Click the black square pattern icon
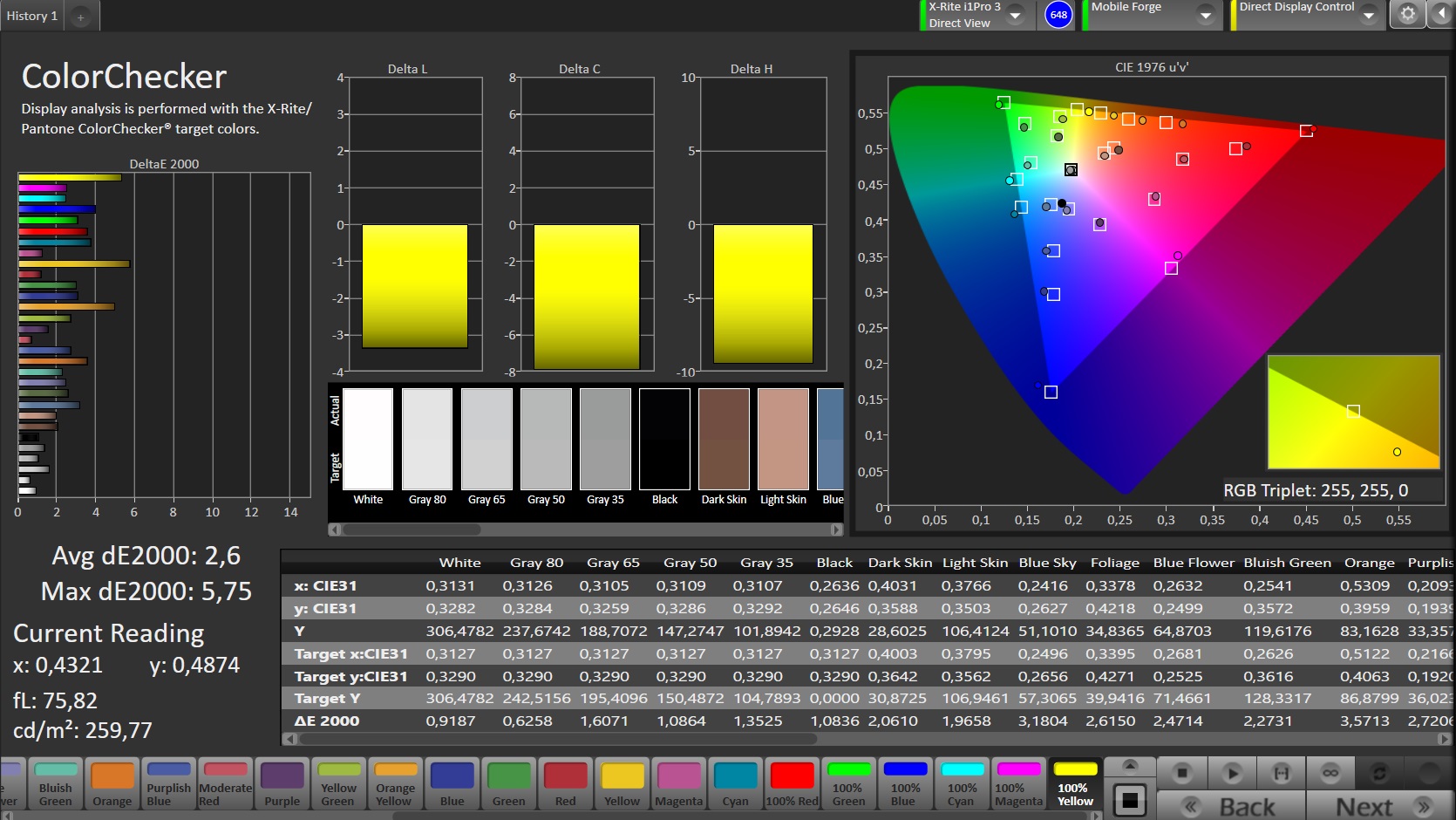This screenshot has height=820, width=1456. pyautogui.click(x=1130, y=800)
